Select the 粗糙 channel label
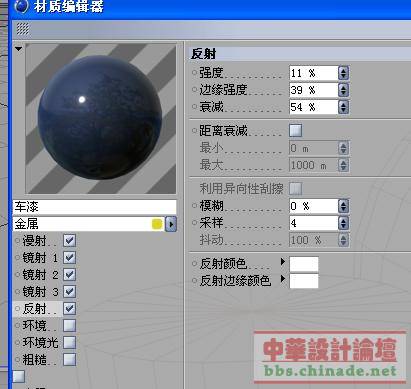This screenshot has width=411, height=389. (35, 360)
